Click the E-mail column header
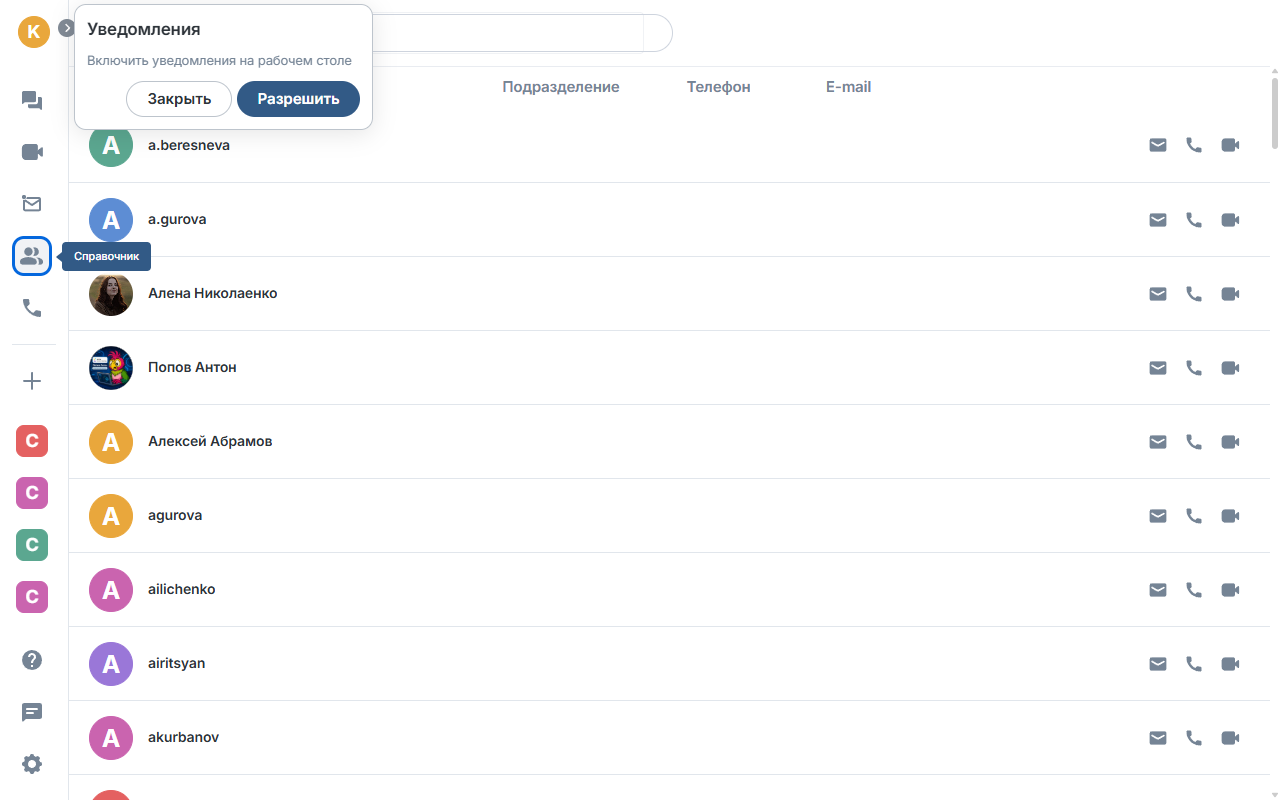Image resolution: width=1280 pixels, height=800 pixels. 848,87
